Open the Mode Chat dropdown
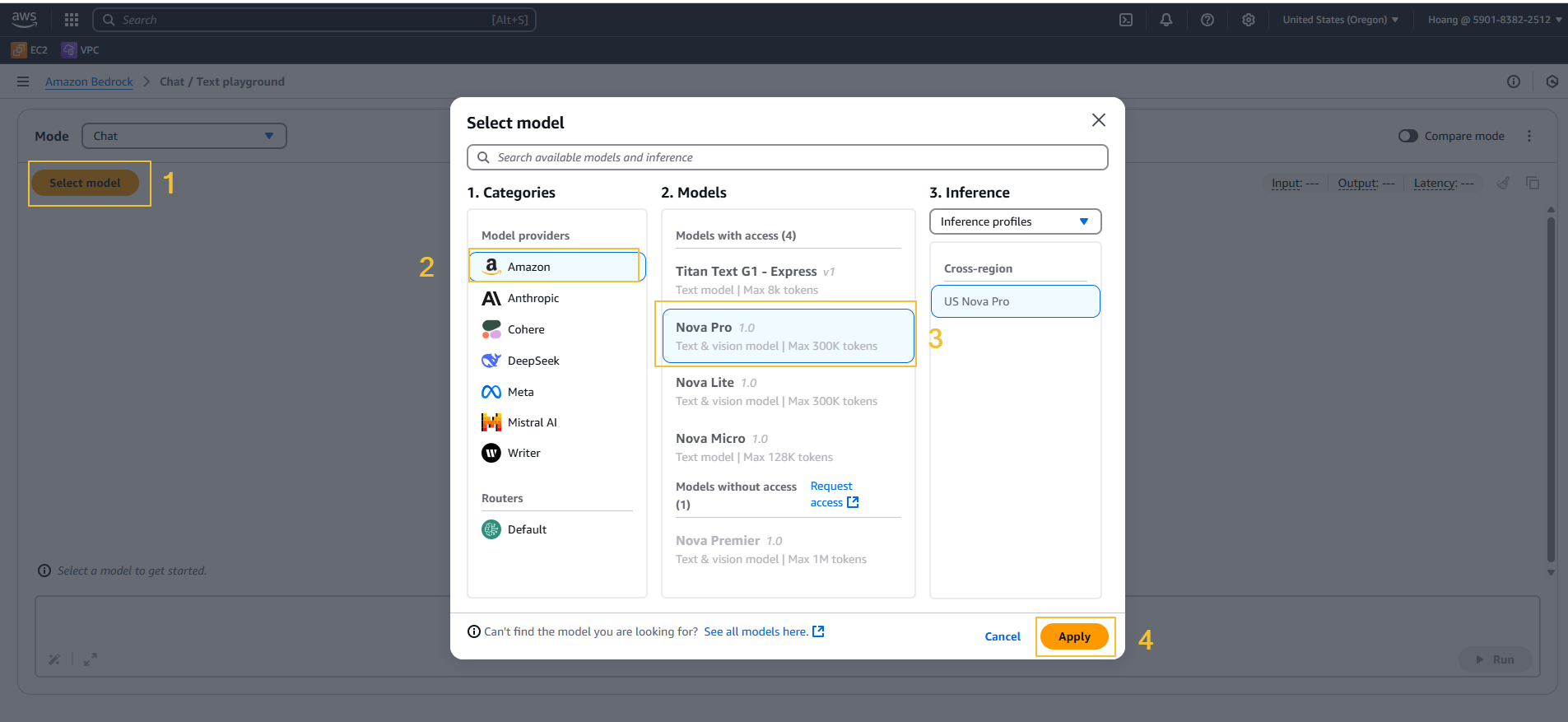Image resolution: width=1568 pixels, height=722 pixels. pos(184,136)
